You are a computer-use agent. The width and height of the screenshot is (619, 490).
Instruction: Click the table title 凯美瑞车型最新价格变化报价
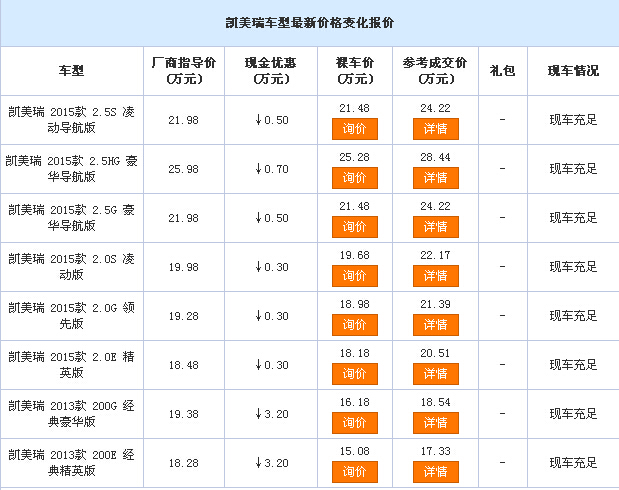(310, 23)
